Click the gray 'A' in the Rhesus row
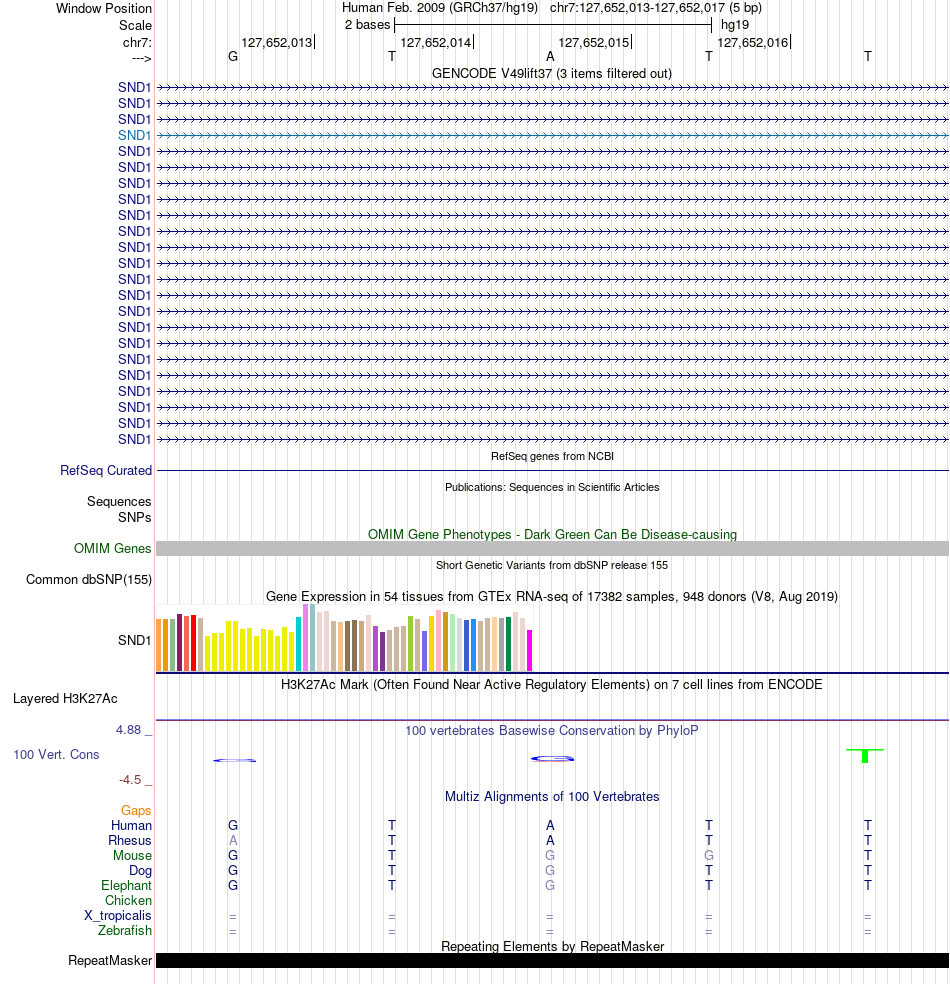Viewport: 950px width, 984px height. click(233, 840)
